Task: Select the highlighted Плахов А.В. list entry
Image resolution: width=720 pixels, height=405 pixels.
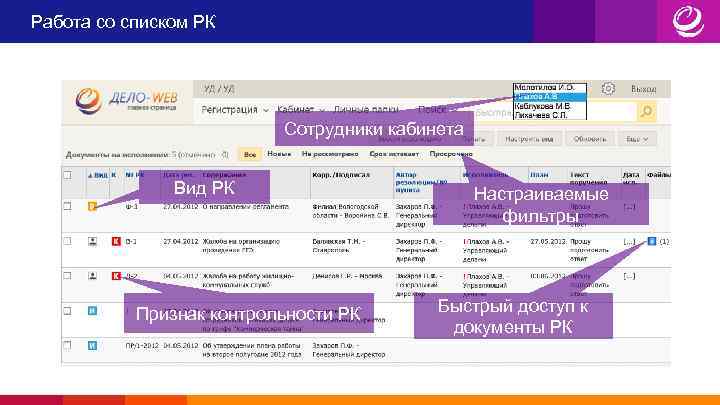Action: click(550, 97)
